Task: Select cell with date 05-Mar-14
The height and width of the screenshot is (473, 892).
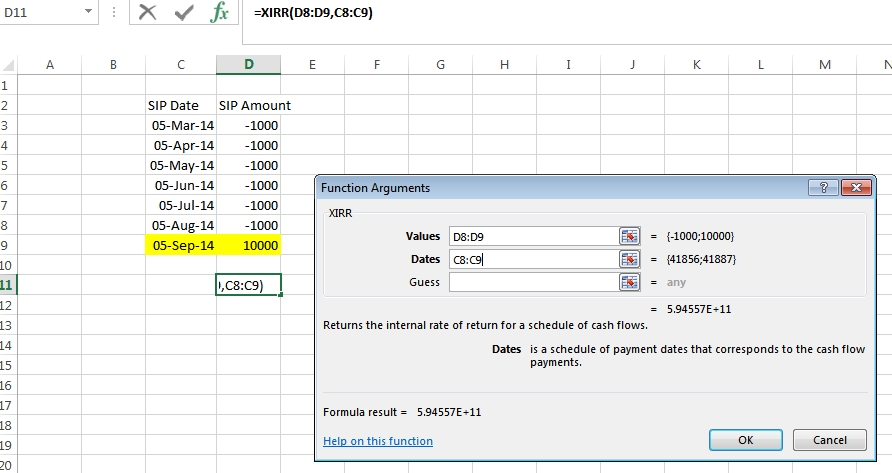Action: click(x=181, y=125)
